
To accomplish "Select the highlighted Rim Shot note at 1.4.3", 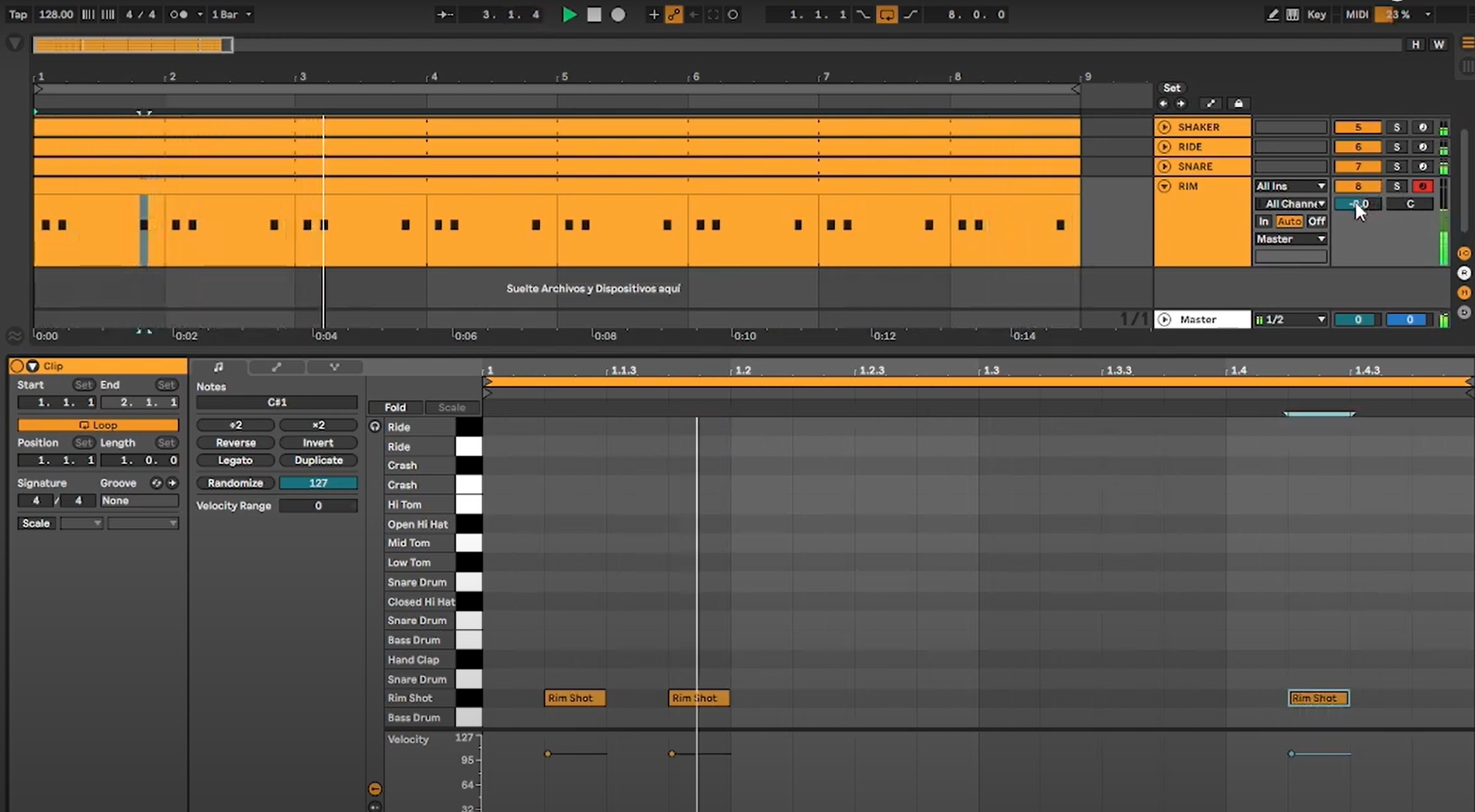I will (x=1317, y=698).
